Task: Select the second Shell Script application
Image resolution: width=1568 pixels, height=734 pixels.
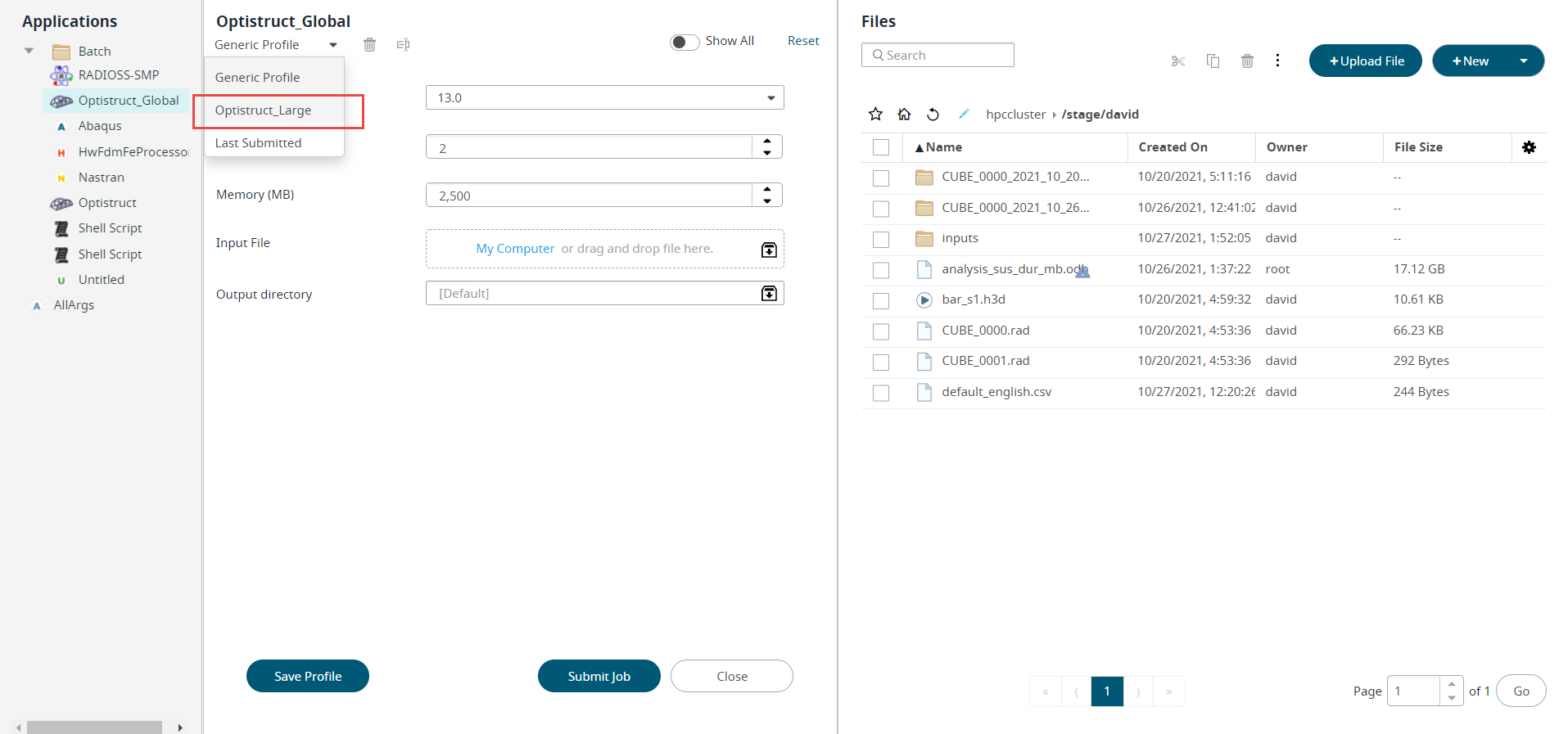Action: (x=110, y=254)
